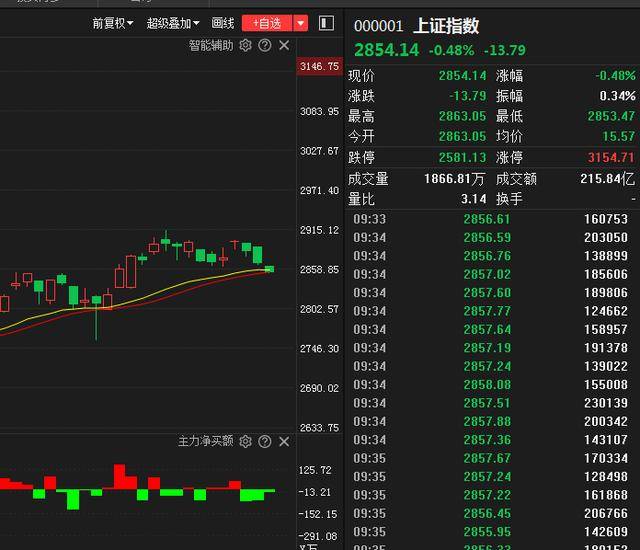Click 均价 value 15.57
This screenshot has width=640, height=550.
pyautogui.click(x=619, y=136)
